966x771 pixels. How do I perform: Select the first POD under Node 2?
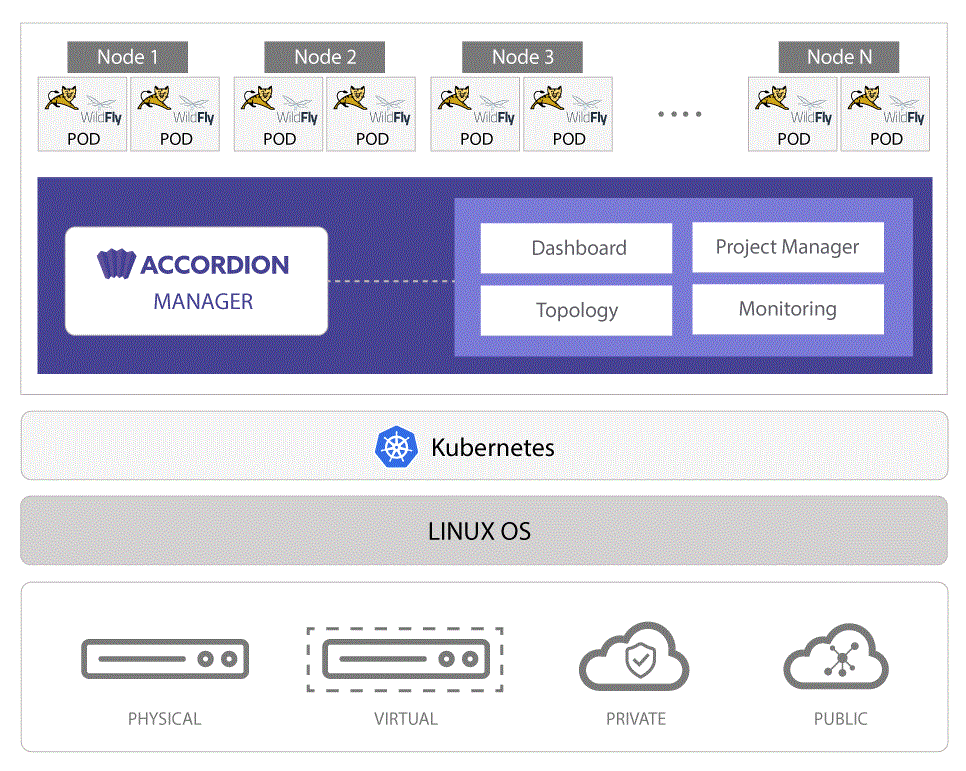pyautogui.click(x=278, y=114)
